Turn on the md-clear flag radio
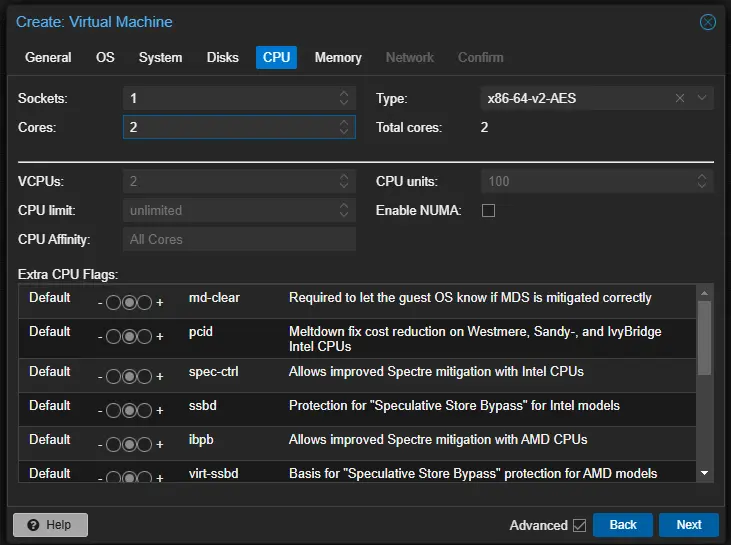This screenshot has width=731, height=545. click(x=143, y=302)
